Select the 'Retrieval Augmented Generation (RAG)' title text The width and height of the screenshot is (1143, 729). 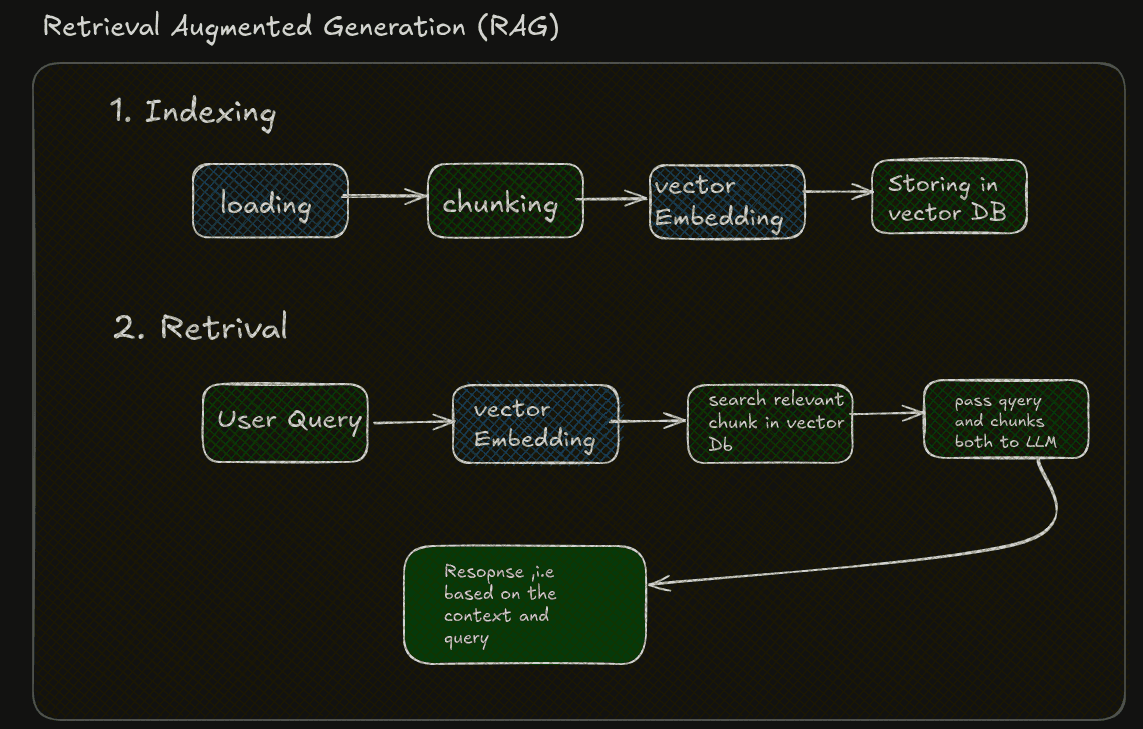pos(300,27)
